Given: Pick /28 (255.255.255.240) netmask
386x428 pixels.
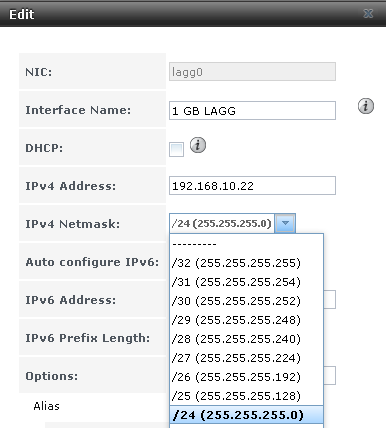Looking at the screenshot, I should tap(246, 339).
